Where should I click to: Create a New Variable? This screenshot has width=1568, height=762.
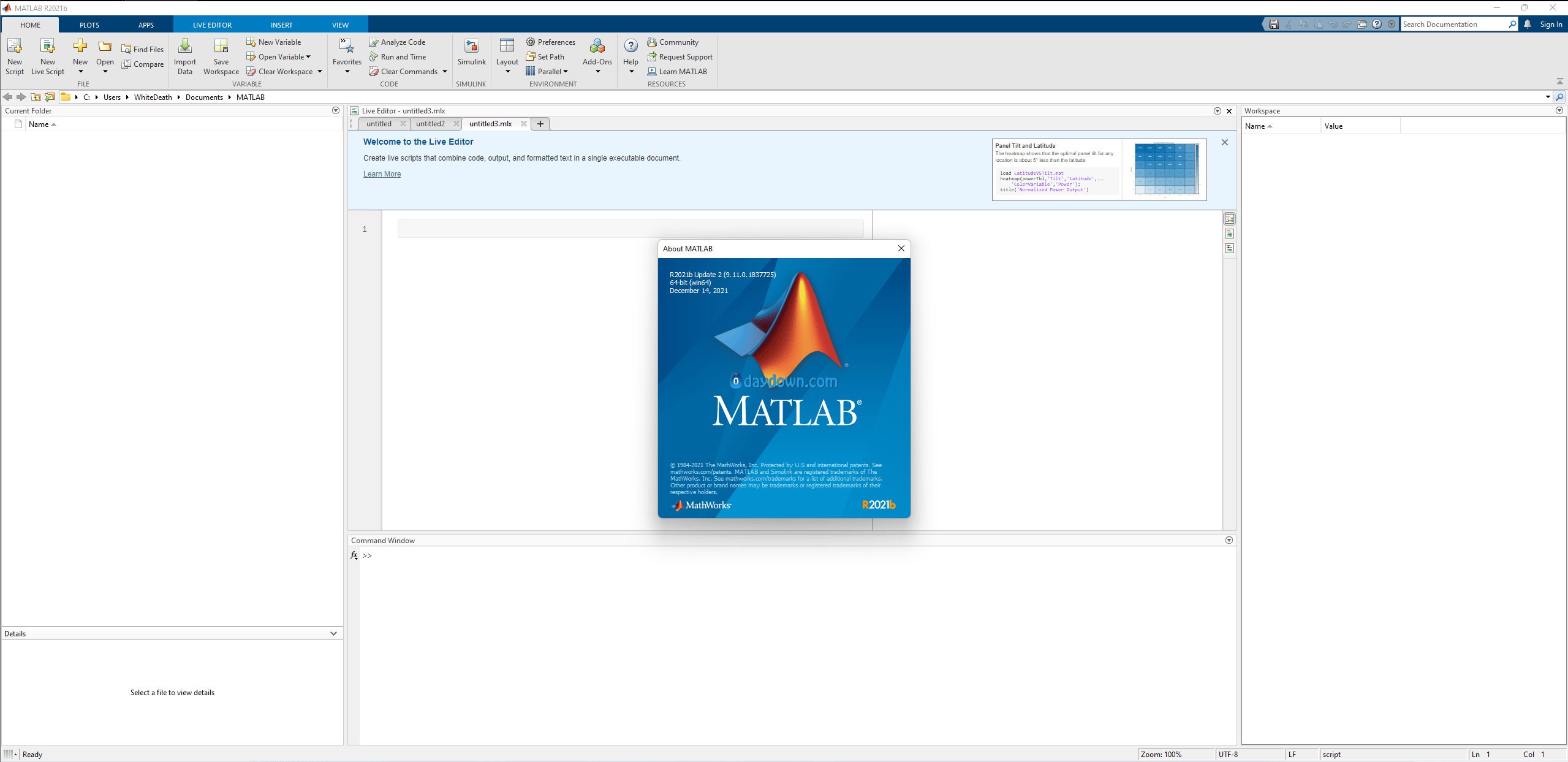click(x=274, y=42)
